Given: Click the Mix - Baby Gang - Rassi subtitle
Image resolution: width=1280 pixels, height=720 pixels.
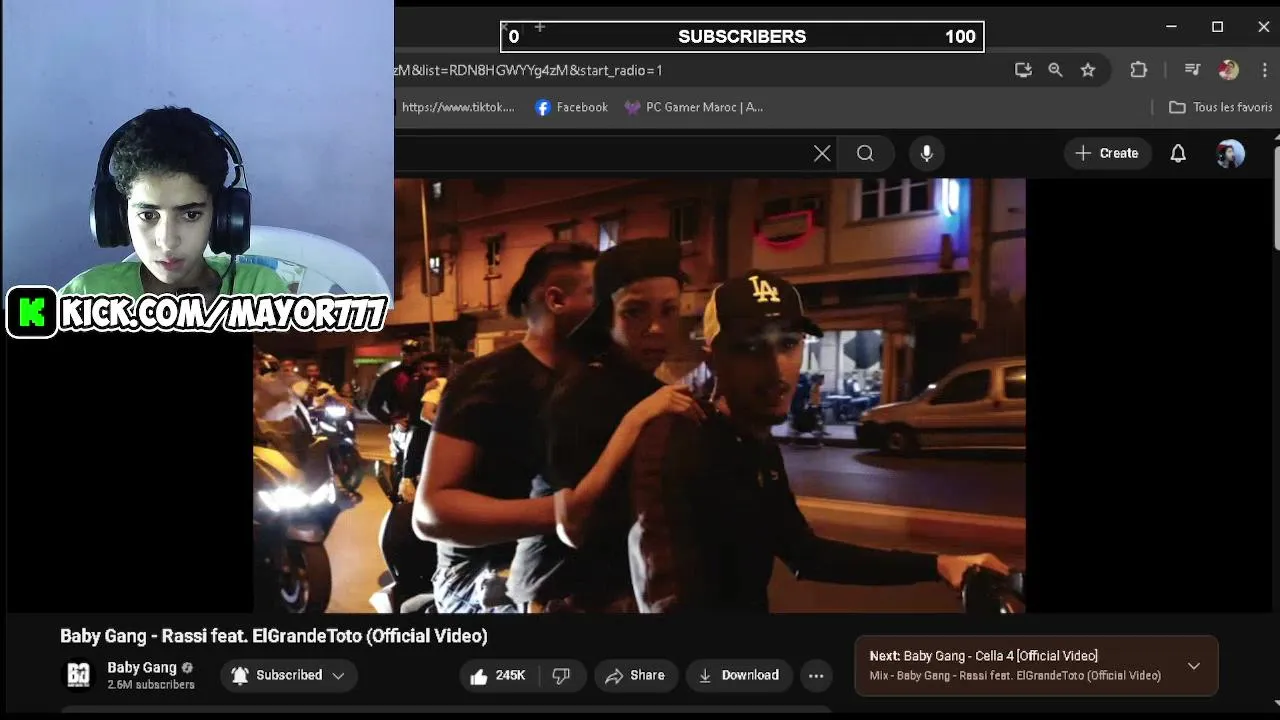Looking at the screenshot, I should pyautogui.click(x=1015, y=676).
